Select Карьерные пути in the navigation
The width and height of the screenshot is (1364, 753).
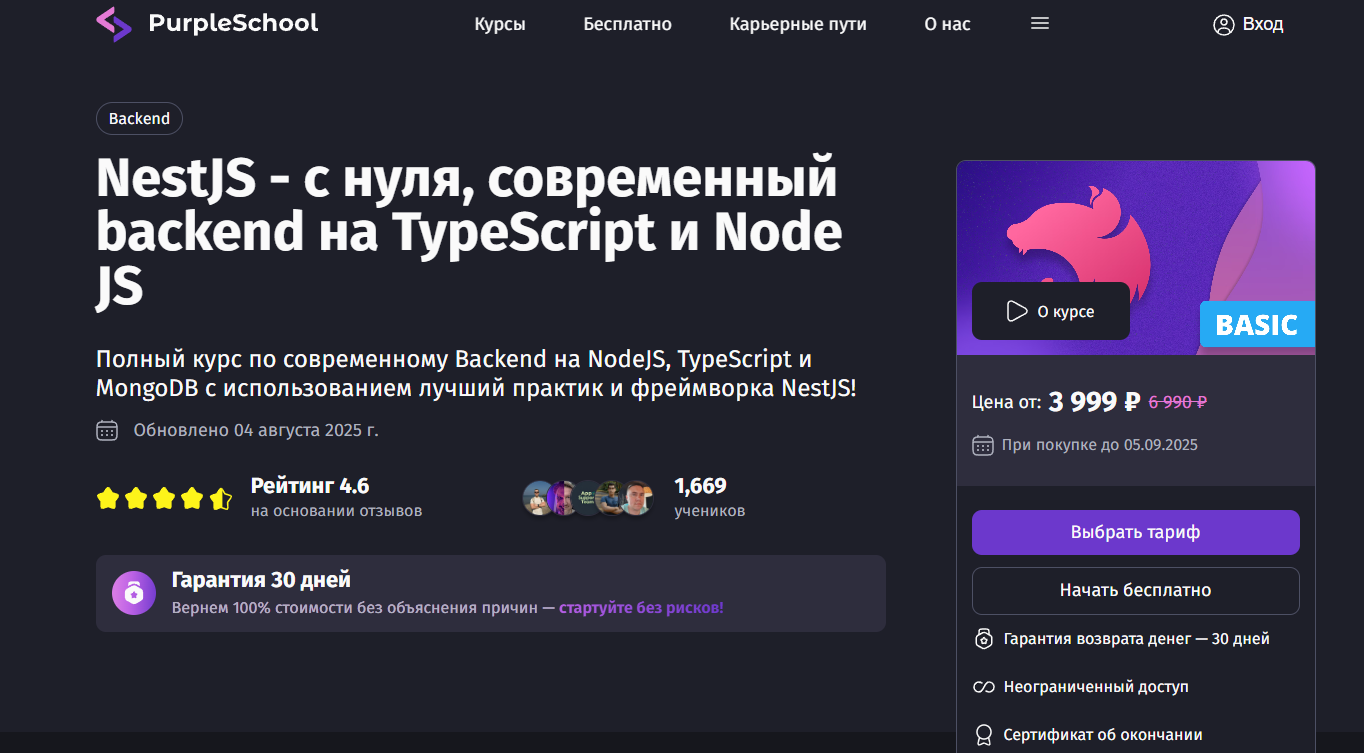798,24
